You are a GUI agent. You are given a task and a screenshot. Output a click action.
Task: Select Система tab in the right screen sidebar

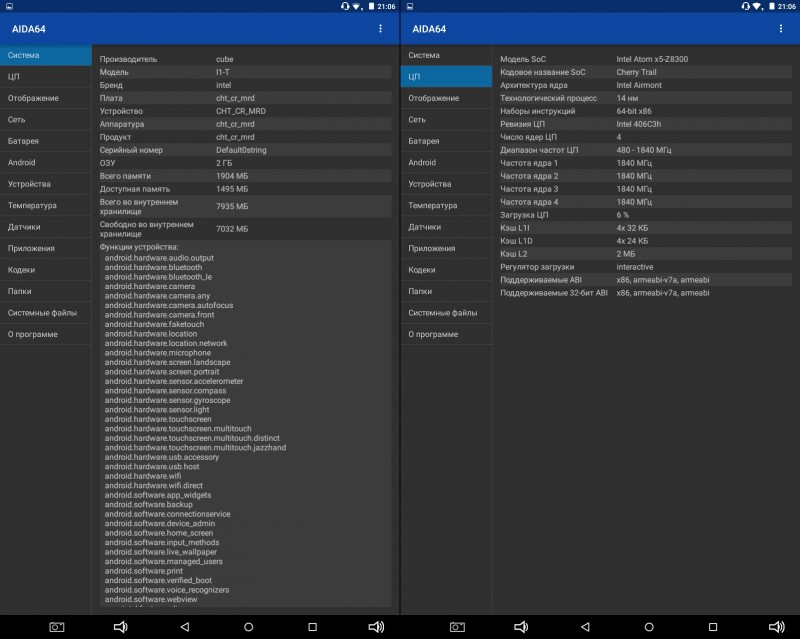[446, 55]
